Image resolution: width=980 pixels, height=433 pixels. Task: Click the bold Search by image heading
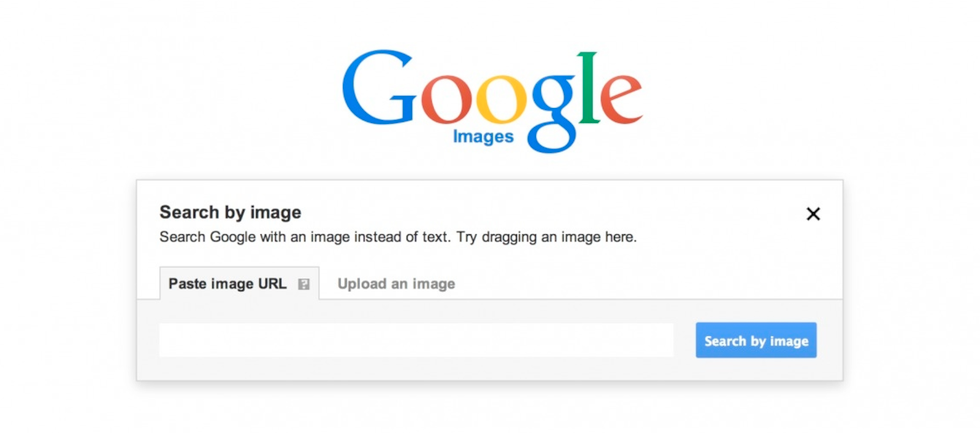(x=230, y=212)
